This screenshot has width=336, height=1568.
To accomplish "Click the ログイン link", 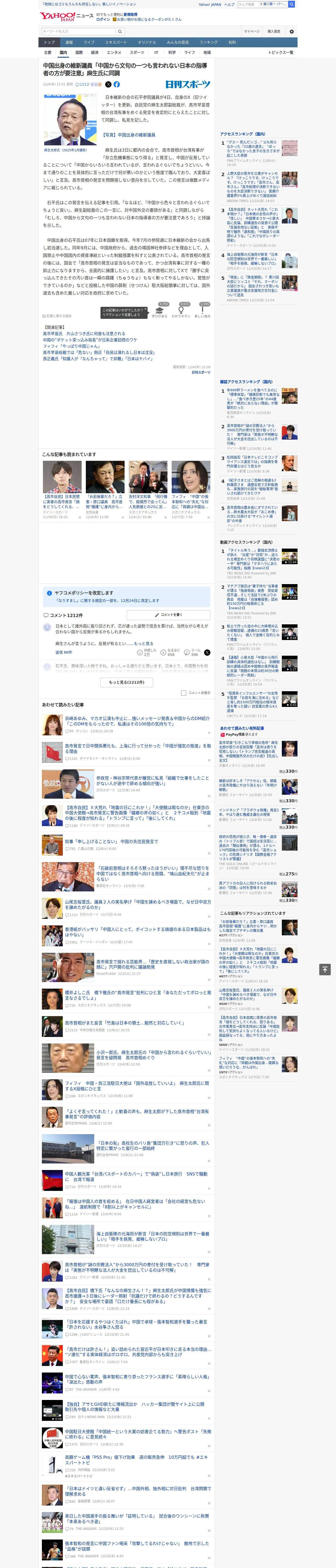I will tap(103, 20).
